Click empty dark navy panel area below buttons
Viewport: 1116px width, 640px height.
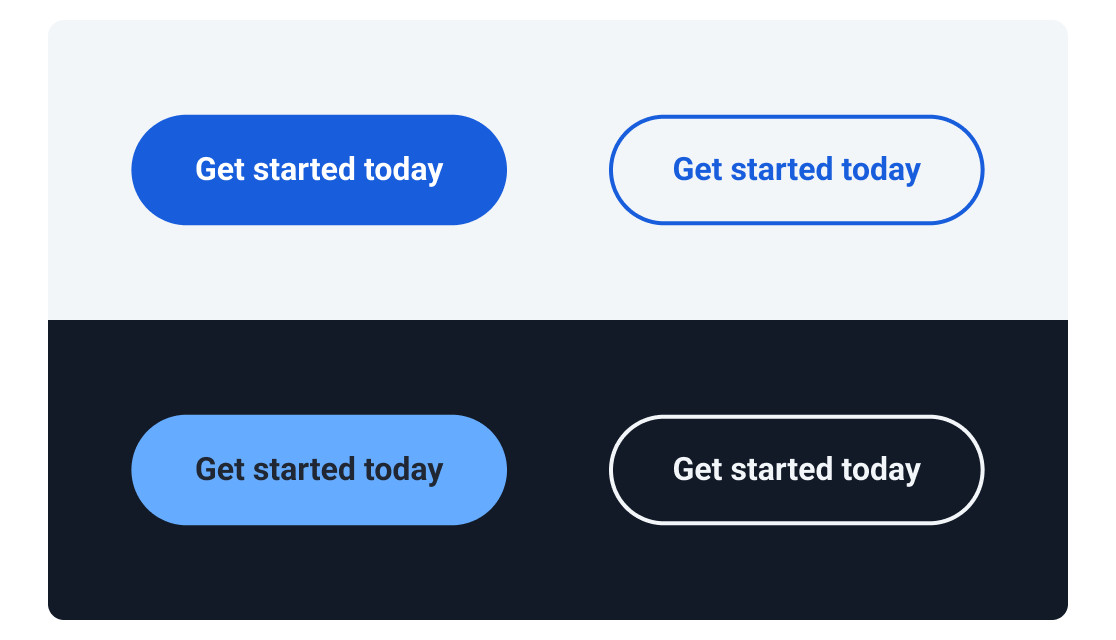point(558,575)
